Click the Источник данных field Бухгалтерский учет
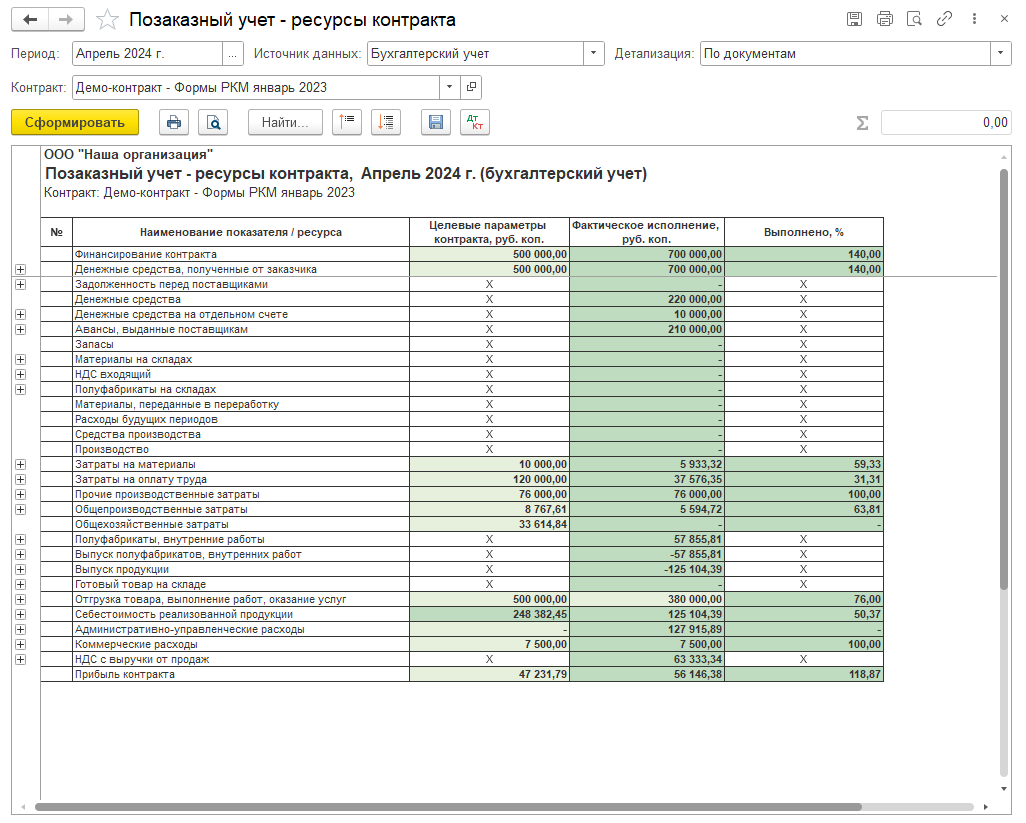The width and height of the screenshot is (1026, 823). [x=475, y=54]
